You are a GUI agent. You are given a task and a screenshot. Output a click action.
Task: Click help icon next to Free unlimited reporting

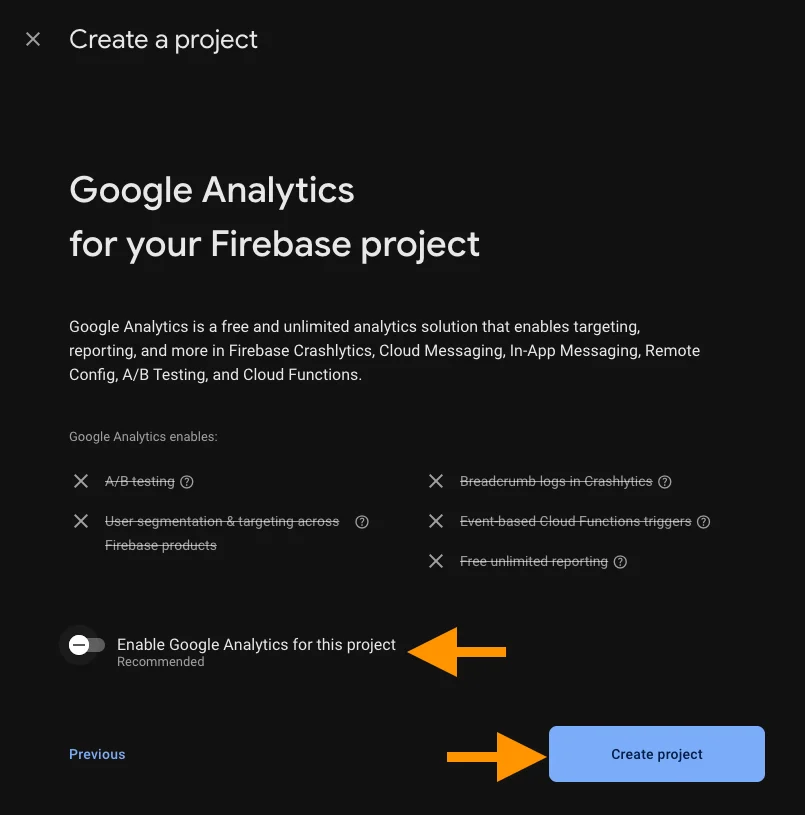[620, 562]
